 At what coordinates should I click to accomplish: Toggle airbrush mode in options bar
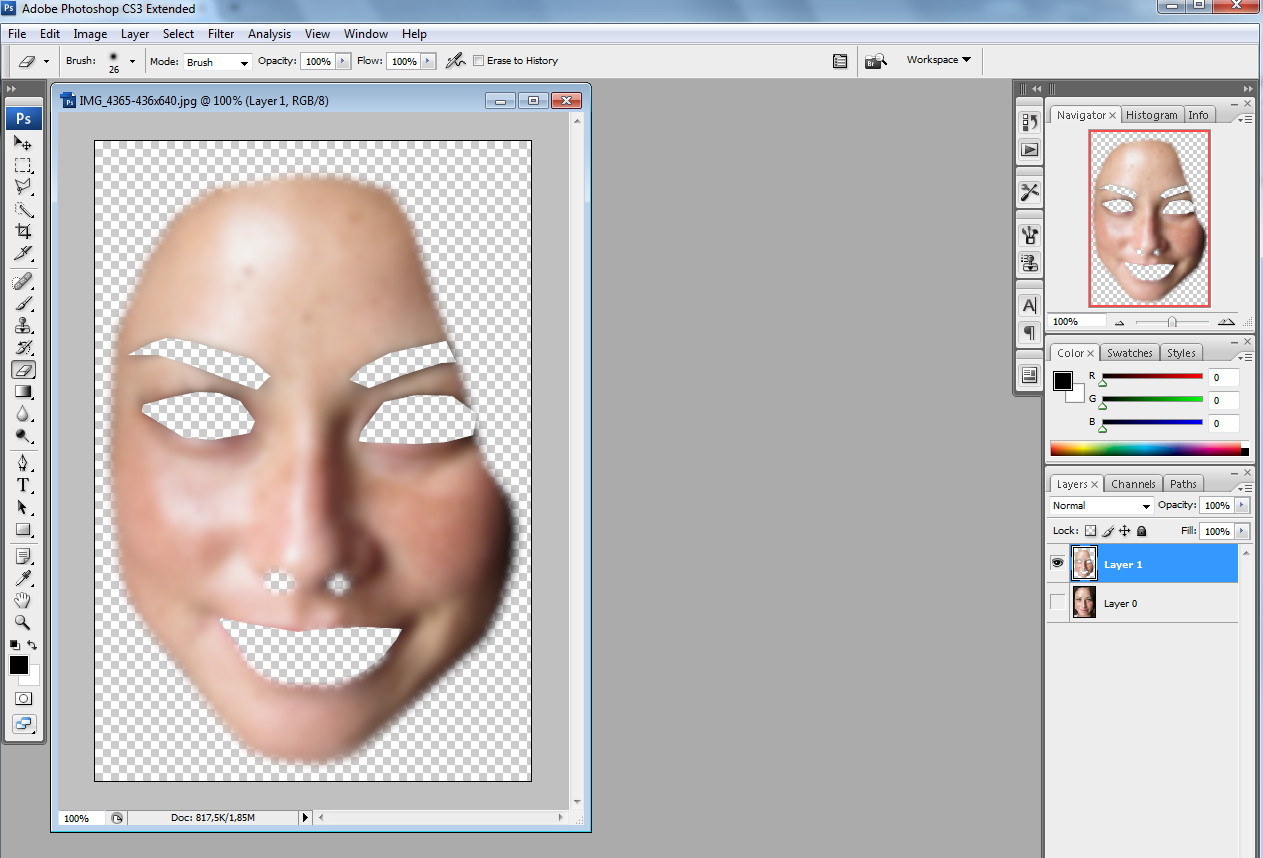456,61
